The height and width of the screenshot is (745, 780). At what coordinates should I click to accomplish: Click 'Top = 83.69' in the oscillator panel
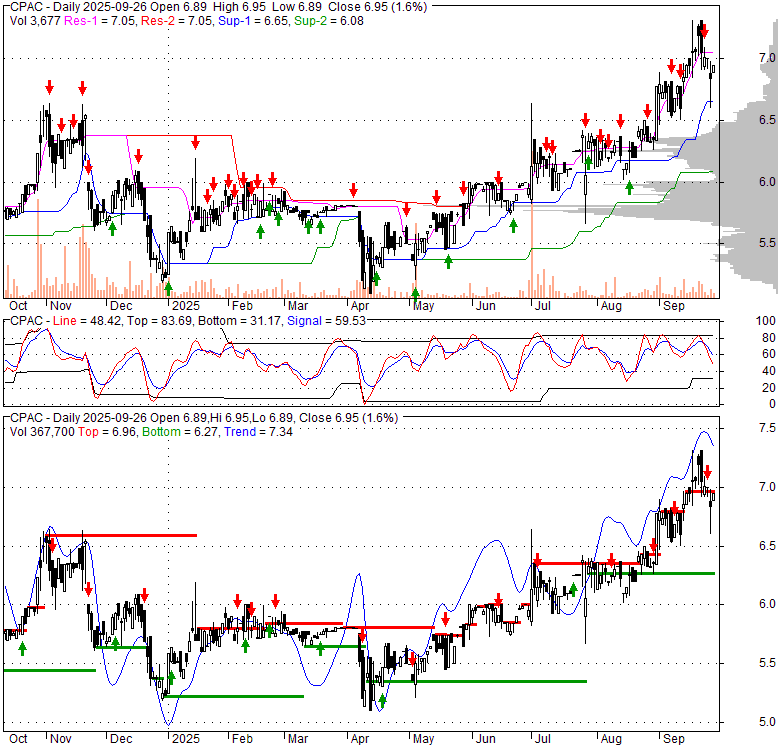click(x=159, y=321)
